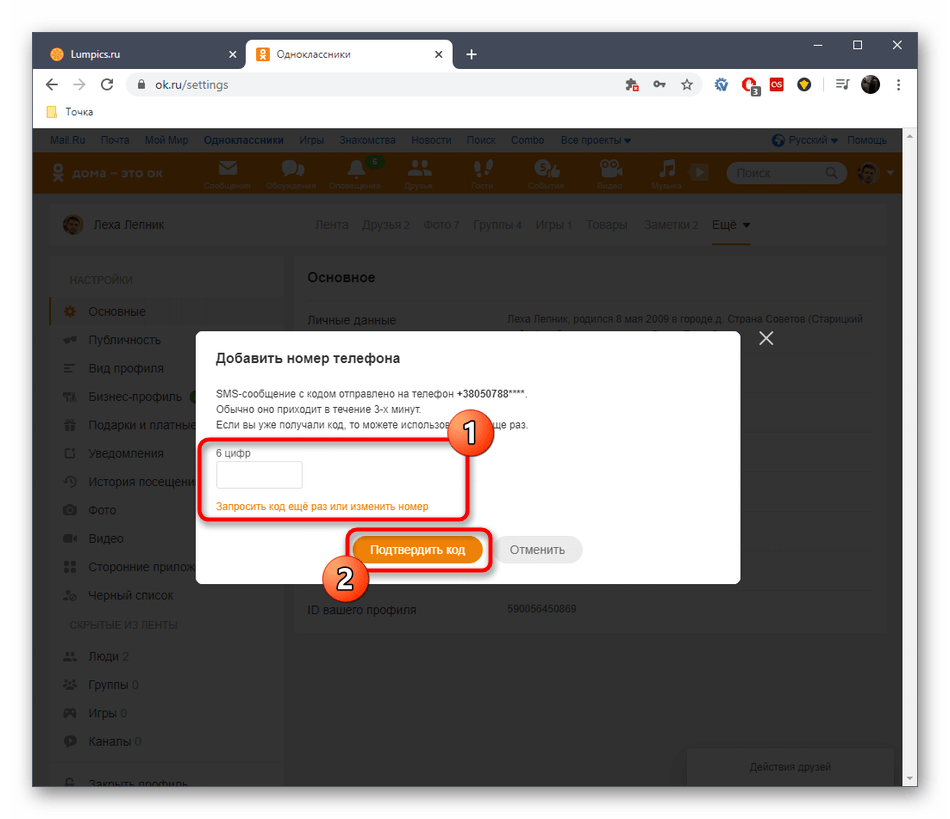Click the search magnifier in the toolbar
Viewport: 950px width, 819px height.
(x=831, y=172)
